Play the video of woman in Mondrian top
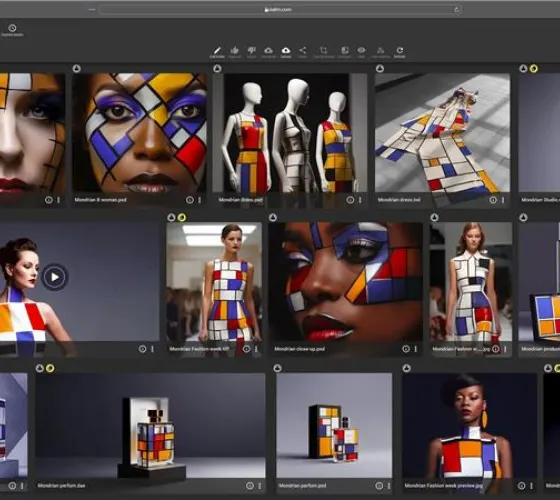Viewport: 560px width, 500px height. [x=55, y=277]
